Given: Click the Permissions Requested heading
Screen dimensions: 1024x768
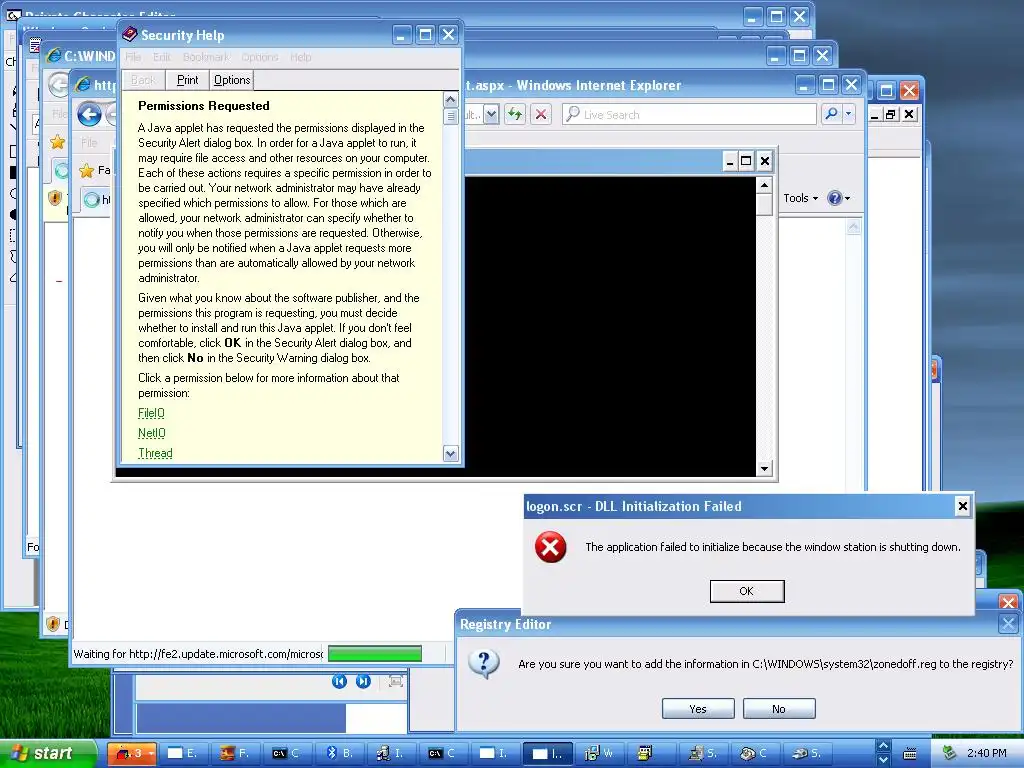Looking at the screenshot, I should pyautogui.click(x=204, y=106).
